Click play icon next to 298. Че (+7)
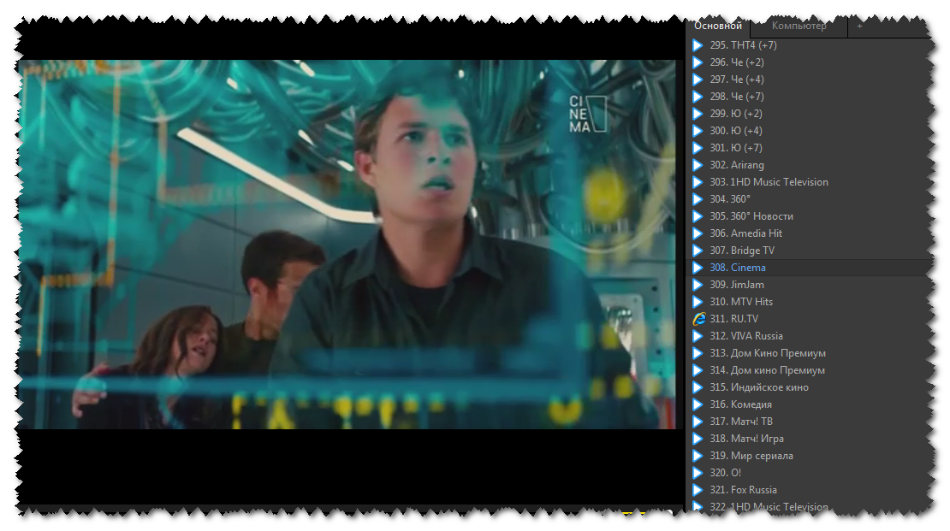Screen dimensions: 950x531 pyautogui.click(x=698, y=96)
